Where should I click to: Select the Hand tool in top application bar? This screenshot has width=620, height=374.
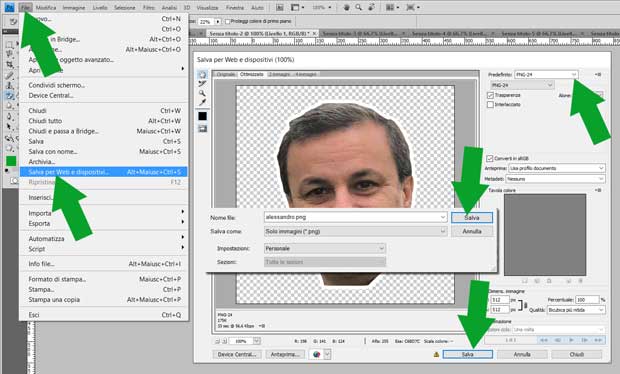pos(346,7)
